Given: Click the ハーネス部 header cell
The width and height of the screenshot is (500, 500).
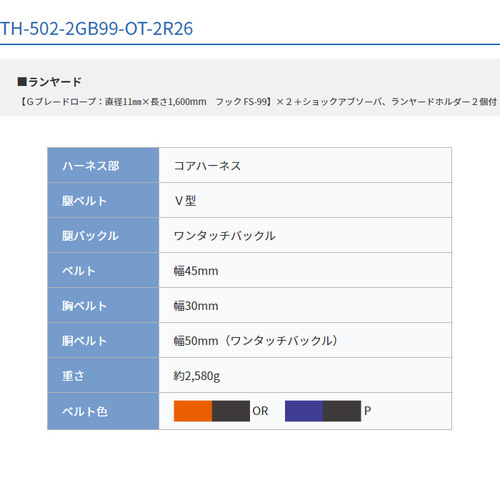Looking at the screenshot, I should click(103, 165).
